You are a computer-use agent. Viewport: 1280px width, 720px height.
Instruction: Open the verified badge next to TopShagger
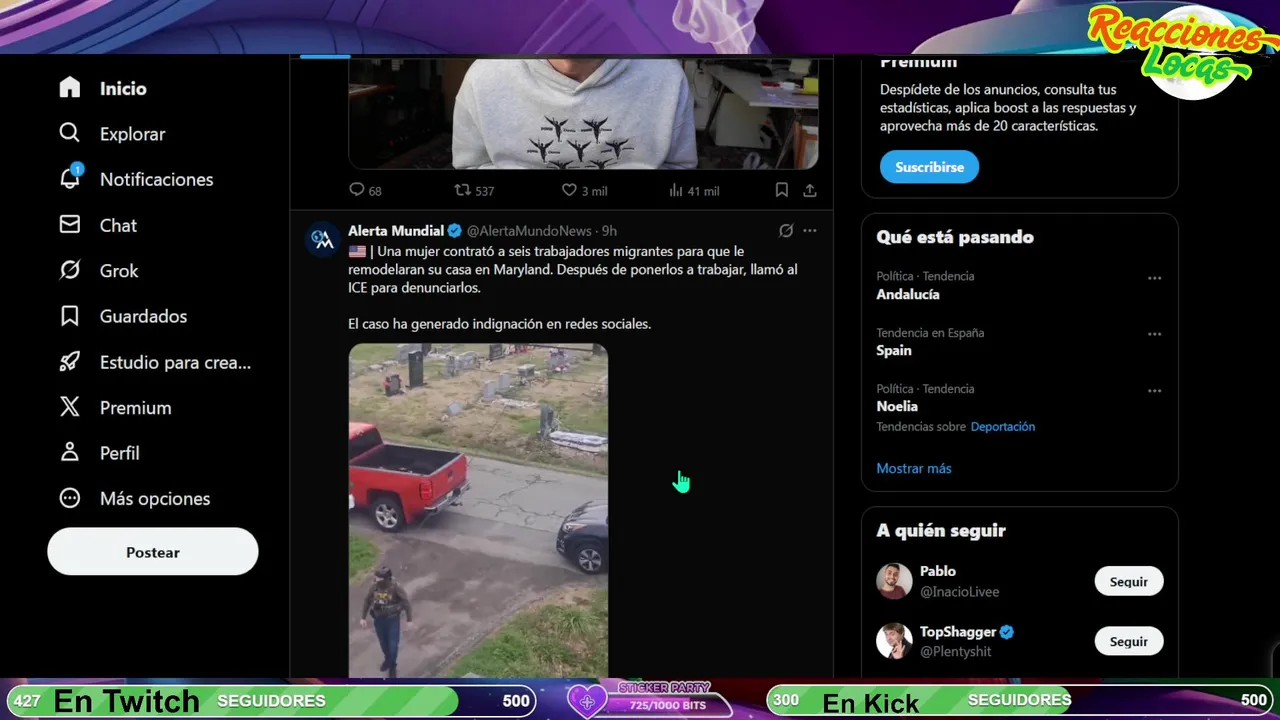tap(1008, 632)
